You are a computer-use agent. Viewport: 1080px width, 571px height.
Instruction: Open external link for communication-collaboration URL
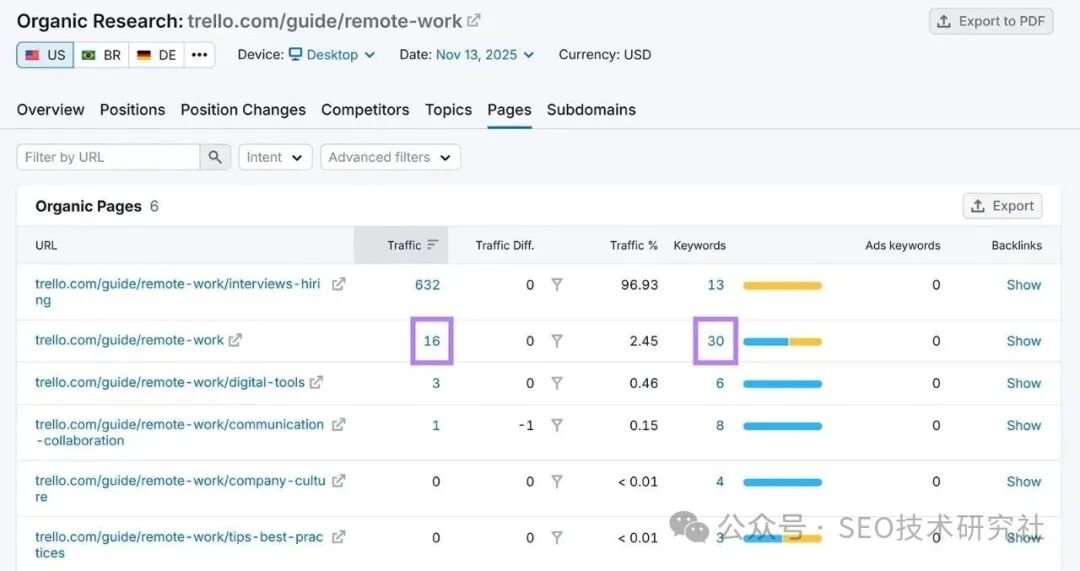338,424
